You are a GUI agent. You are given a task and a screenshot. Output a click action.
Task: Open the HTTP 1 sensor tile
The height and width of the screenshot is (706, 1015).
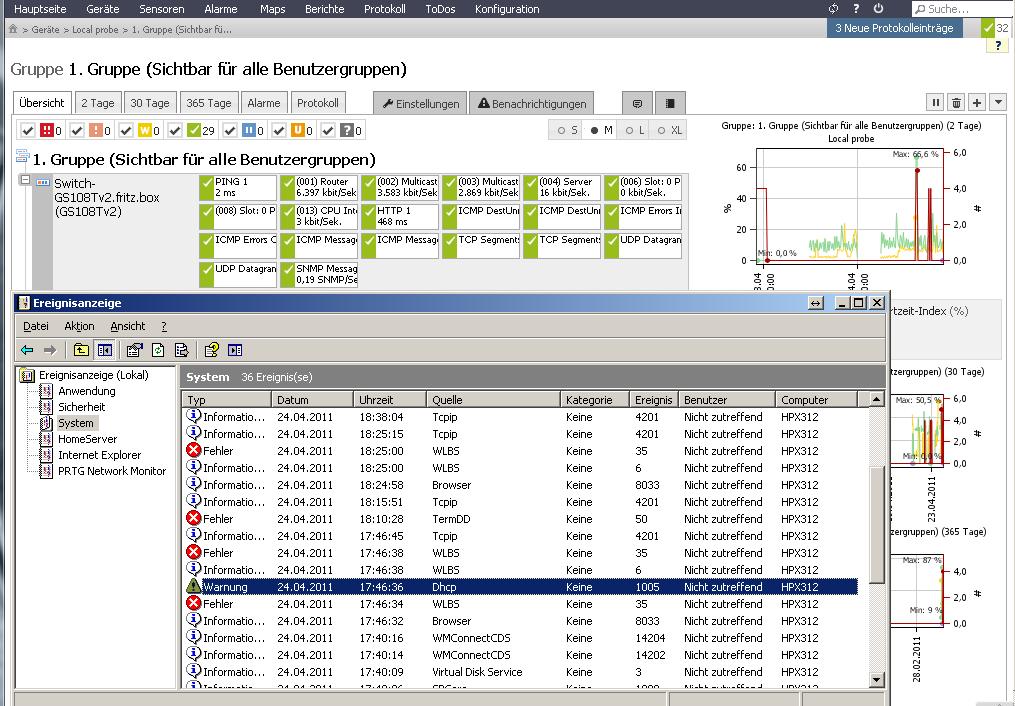click(x=399, y=216)
